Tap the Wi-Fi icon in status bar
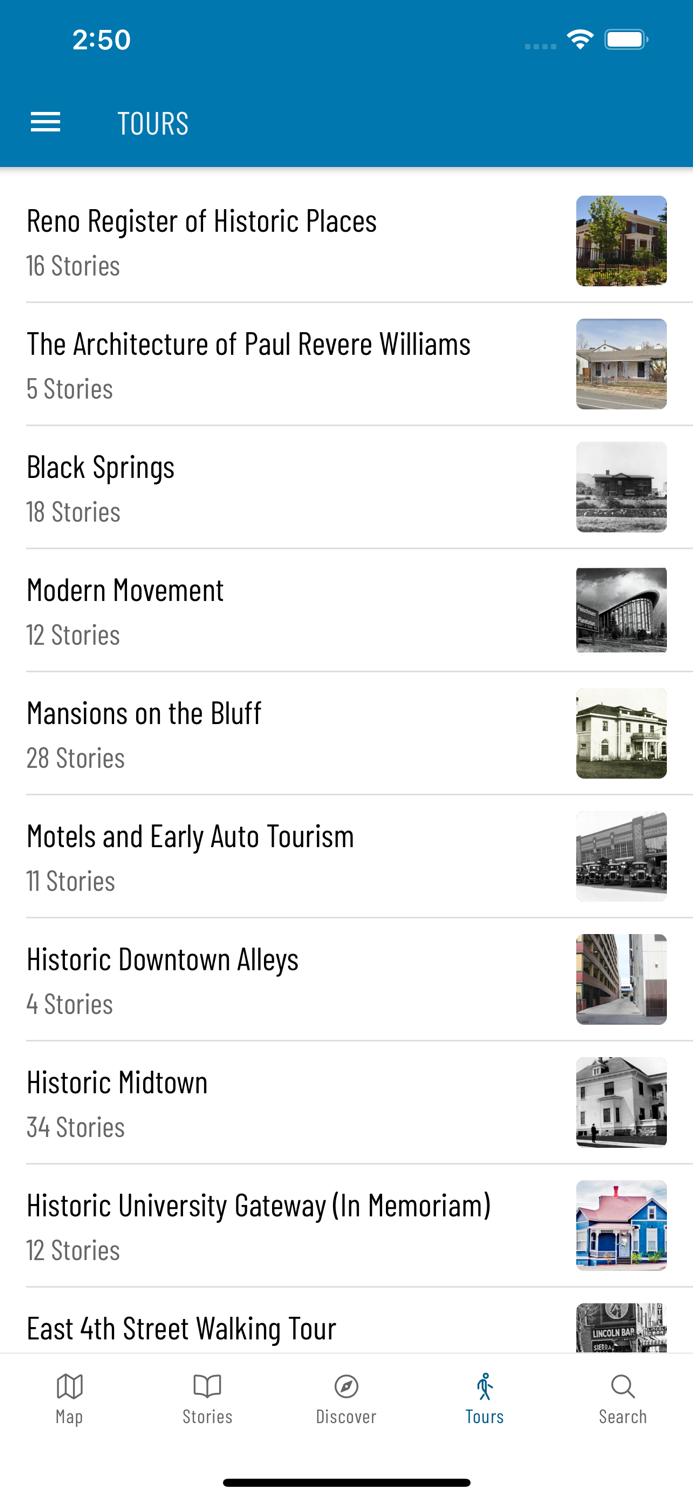Image resolution: width=693 pixels, height=1500 pixels. (x=580, y=40)
